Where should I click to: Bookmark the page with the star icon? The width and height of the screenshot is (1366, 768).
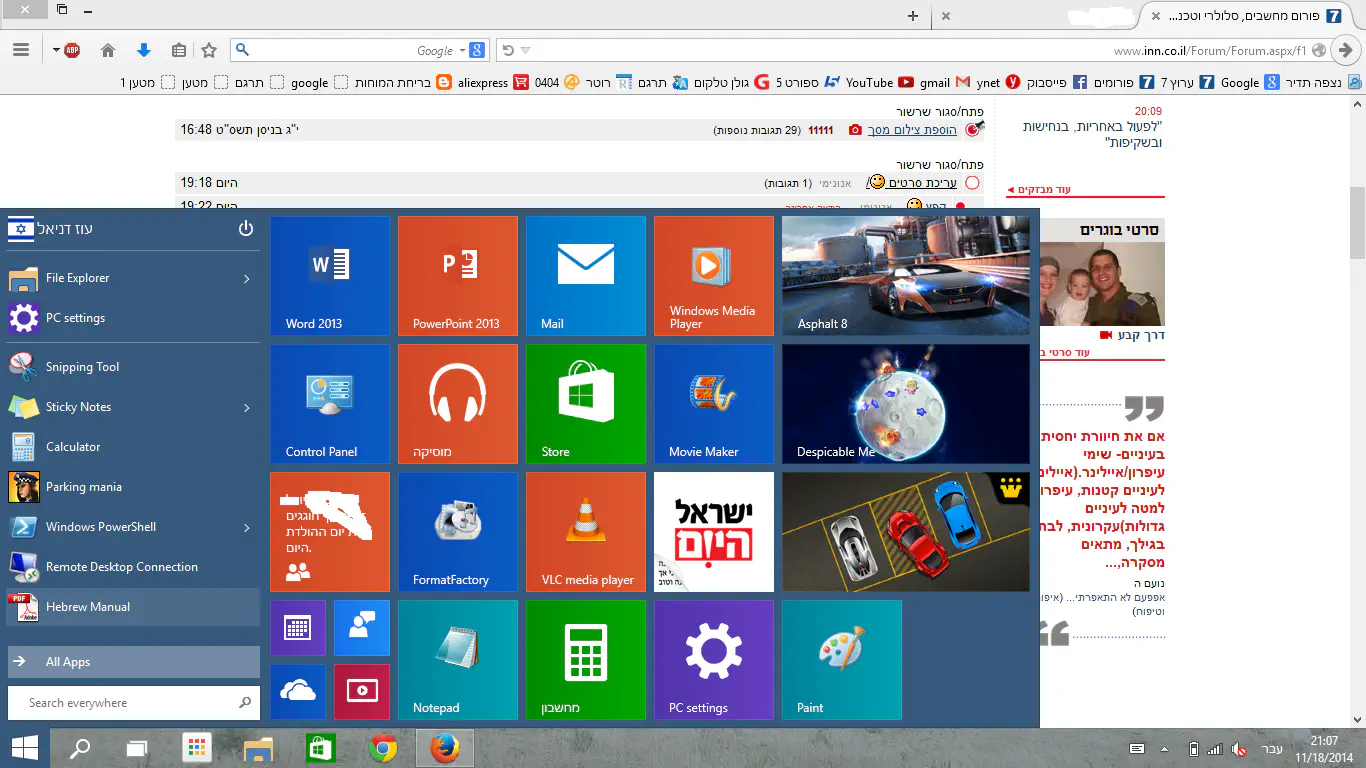pyautogui.click(x=208, y=50)
